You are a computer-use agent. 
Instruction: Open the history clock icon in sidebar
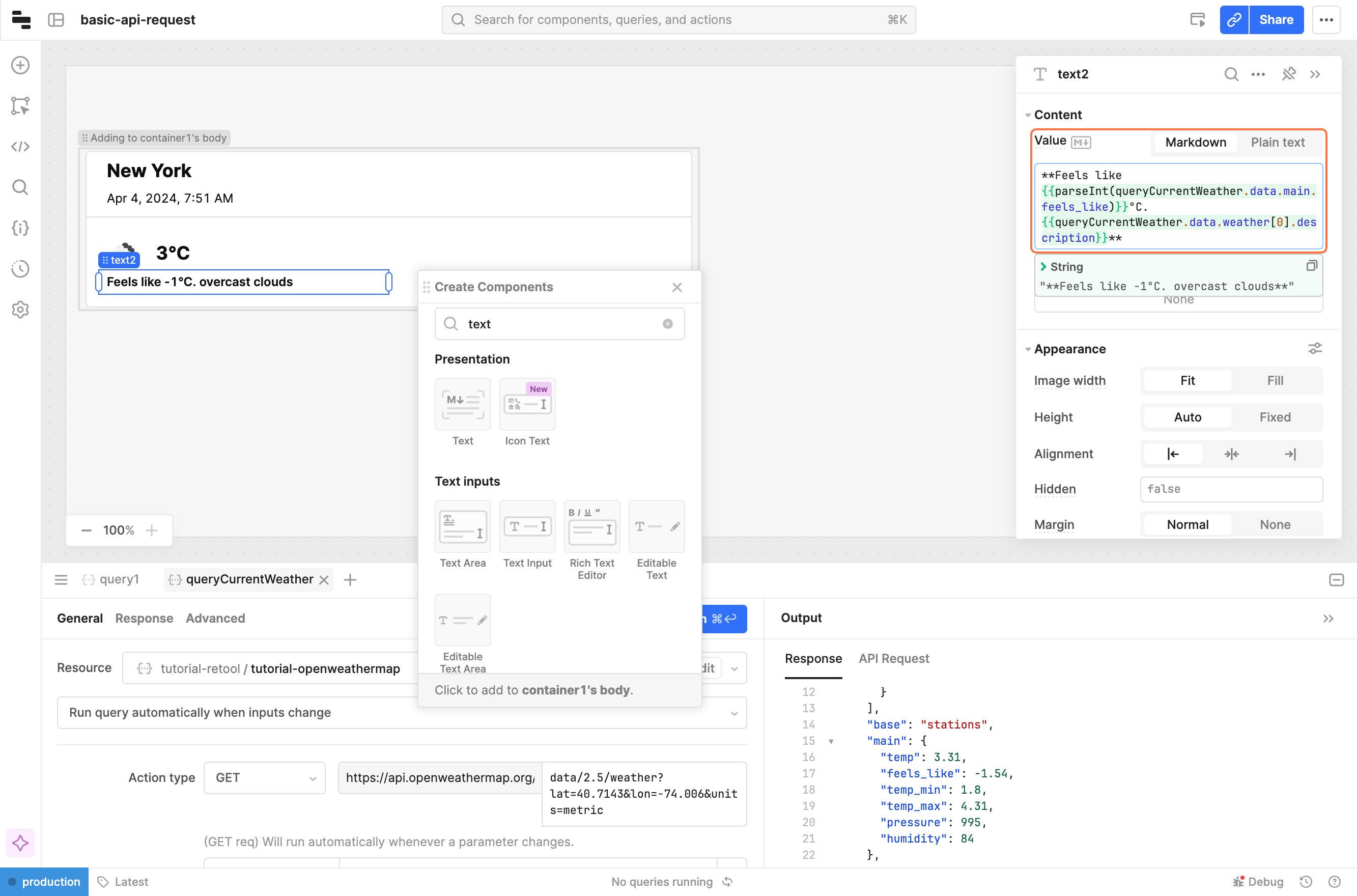(x=20, y=269)
